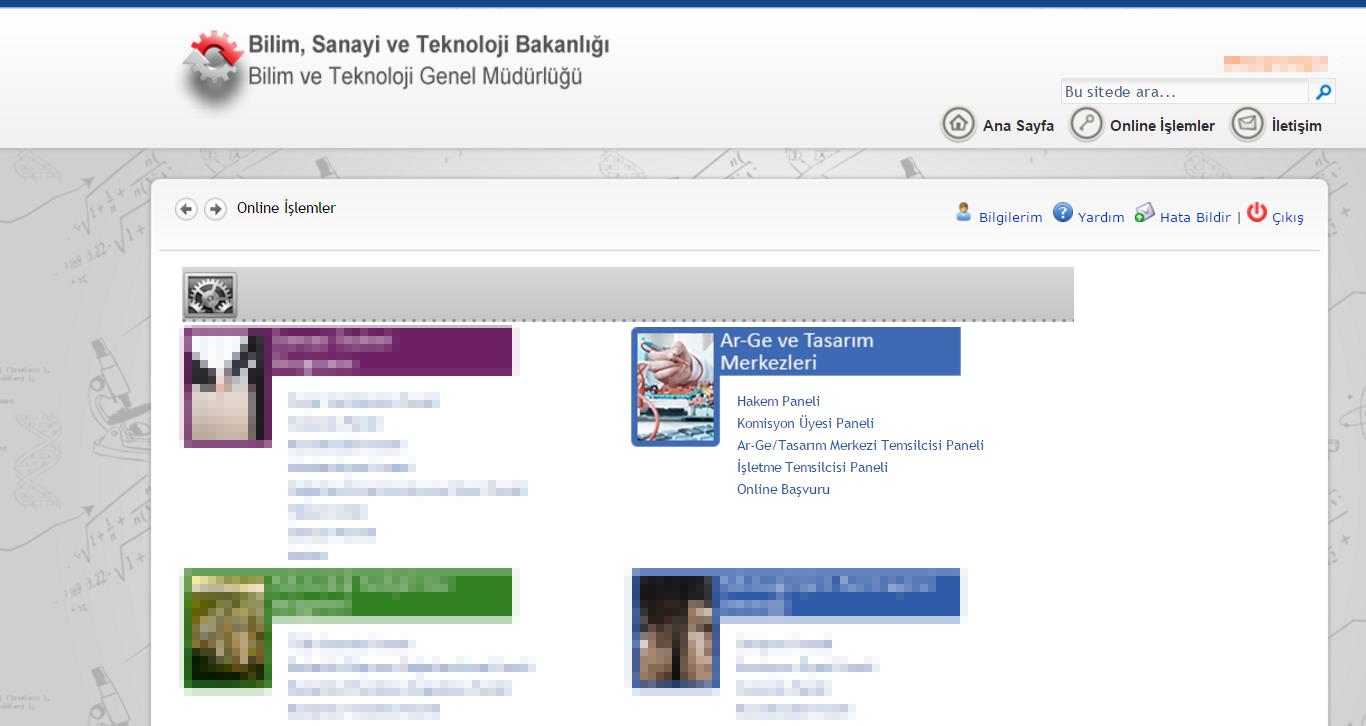The width and height of the screenshot is (1366, 726).
Task: Go back with the left arrow icon
Action: (x=186, y=208)
